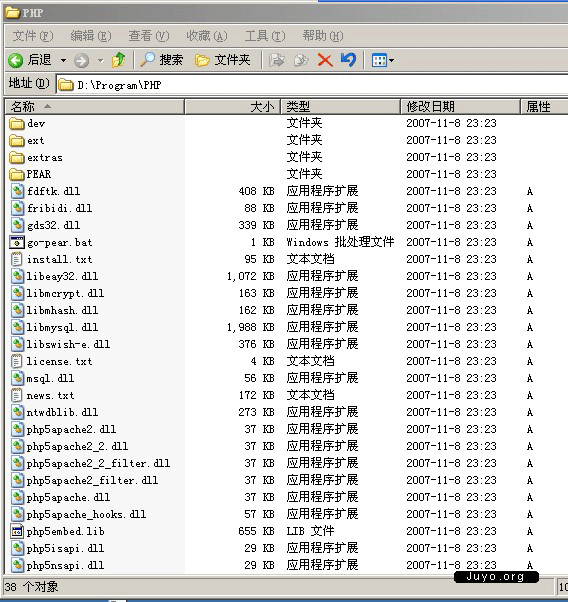
Task: Select the install.txt document icon
Action: 17,259
